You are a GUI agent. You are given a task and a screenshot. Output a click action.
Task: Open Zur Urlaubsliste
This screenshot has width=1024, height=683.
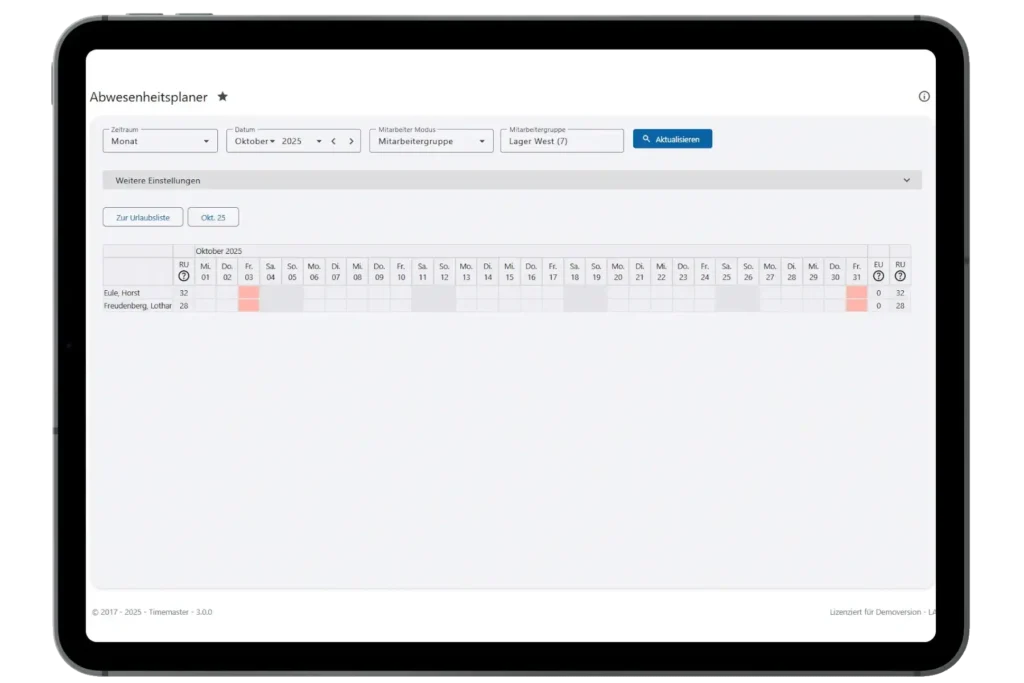click(x=143, y=217)
